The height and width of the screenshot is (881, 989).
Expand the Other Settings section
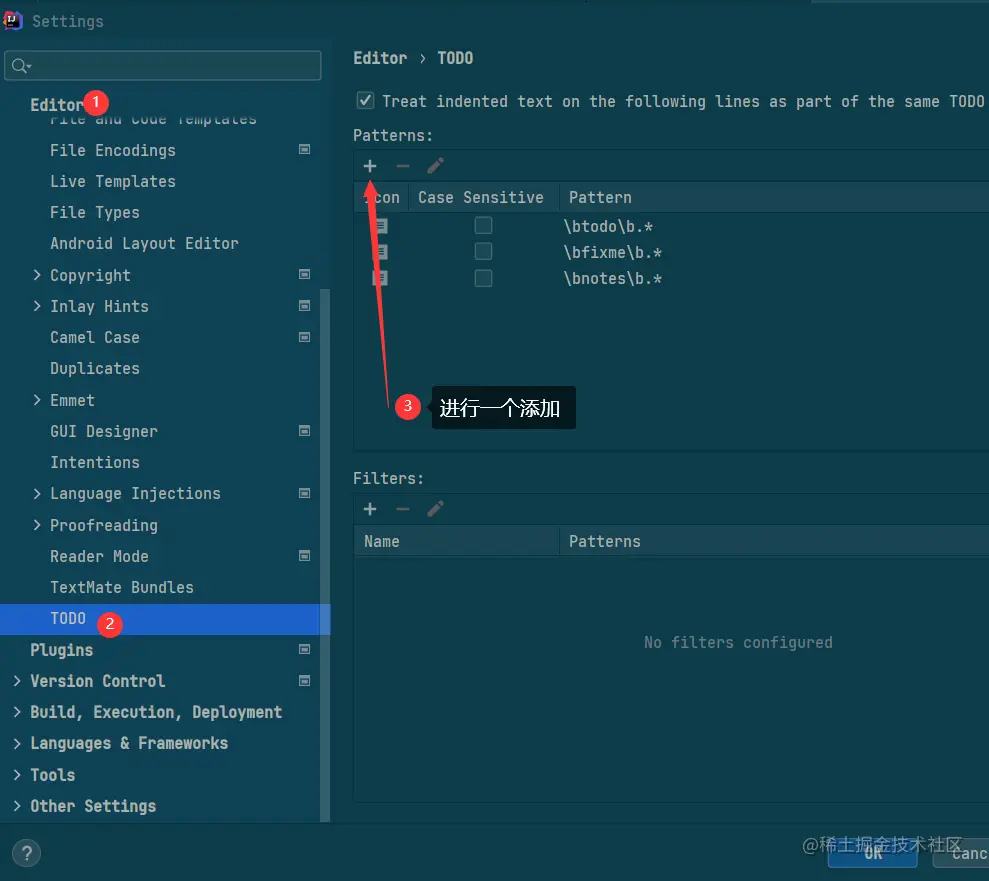click(x=17, y=806)
